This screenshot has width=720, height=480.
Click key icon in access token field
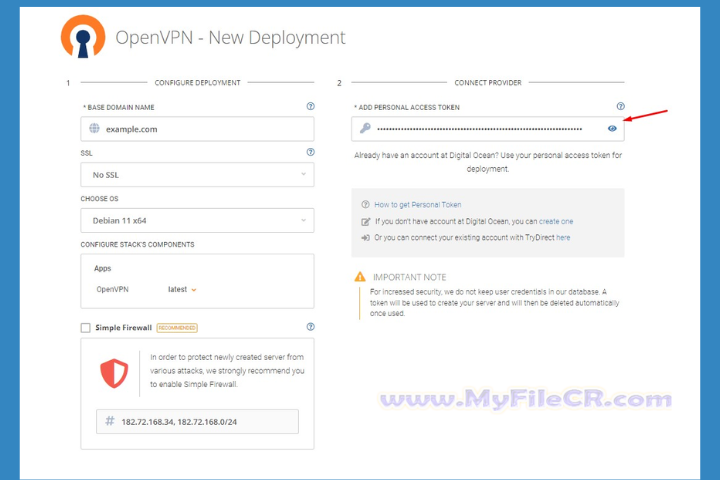[x=365, y=128]
